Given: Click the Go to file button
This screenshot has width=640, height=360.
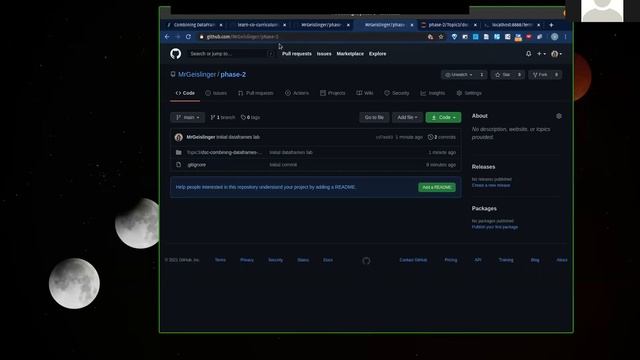Looking at the screenshot, I should pyautogui.click(x=374, y=117).
